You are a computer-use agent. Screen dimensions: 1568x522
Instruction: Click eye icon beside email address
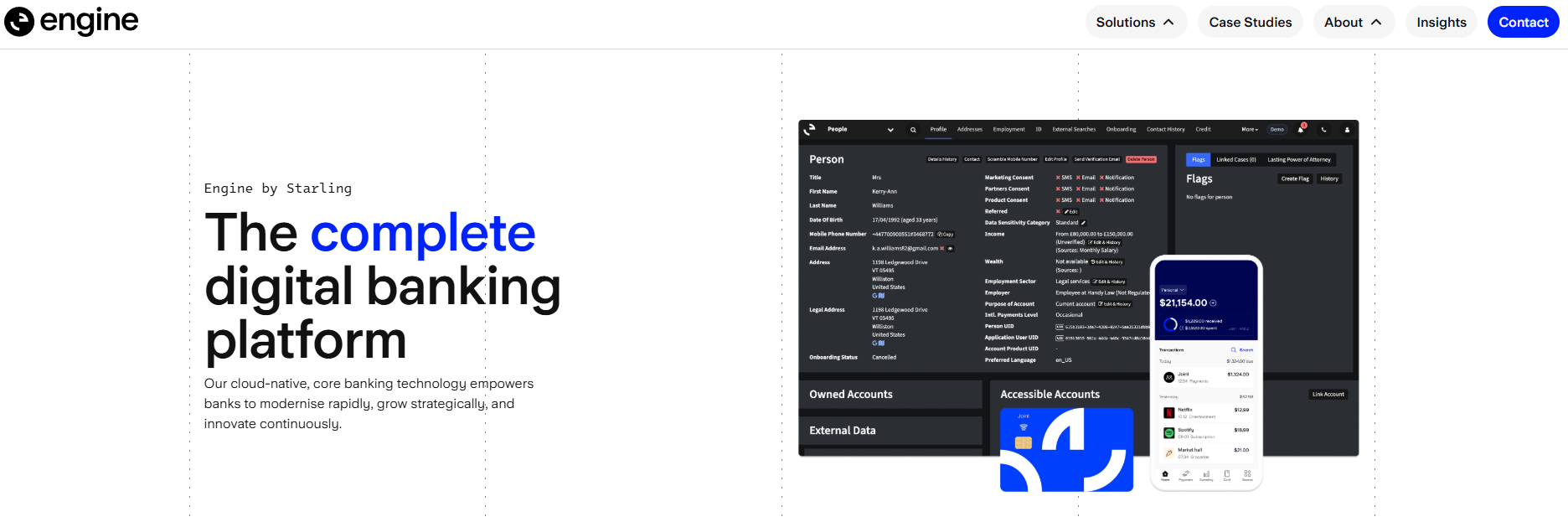click(950, 248)
